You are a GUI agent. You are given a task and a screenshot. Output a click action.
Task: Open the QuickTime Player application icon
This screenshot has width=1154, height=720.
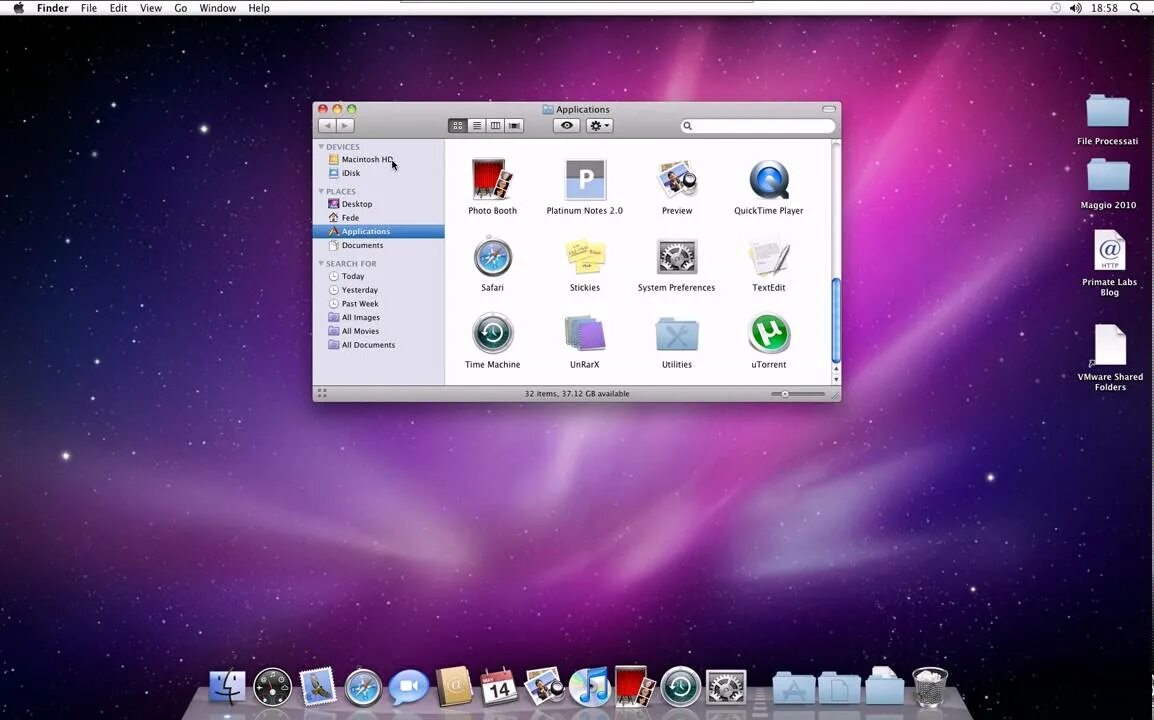[x=769, y=180]
